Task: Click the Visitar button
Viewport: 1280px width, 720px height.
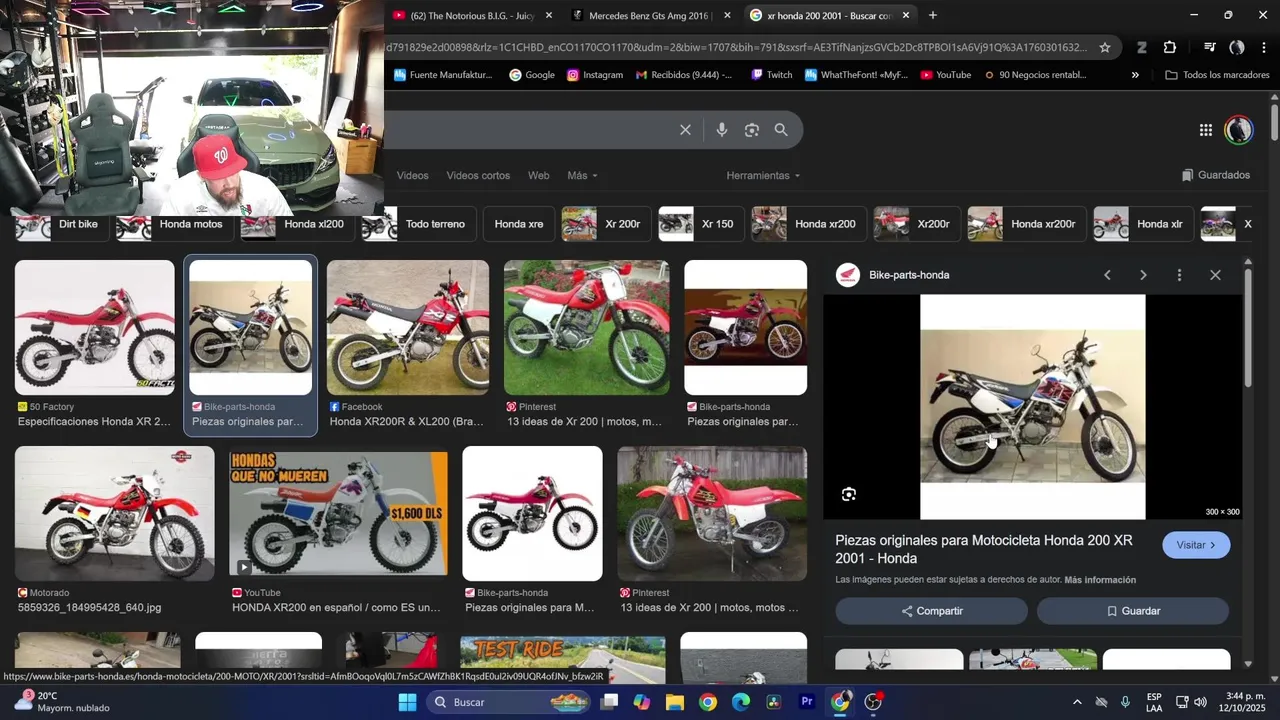Action: tap(1196, 545)
